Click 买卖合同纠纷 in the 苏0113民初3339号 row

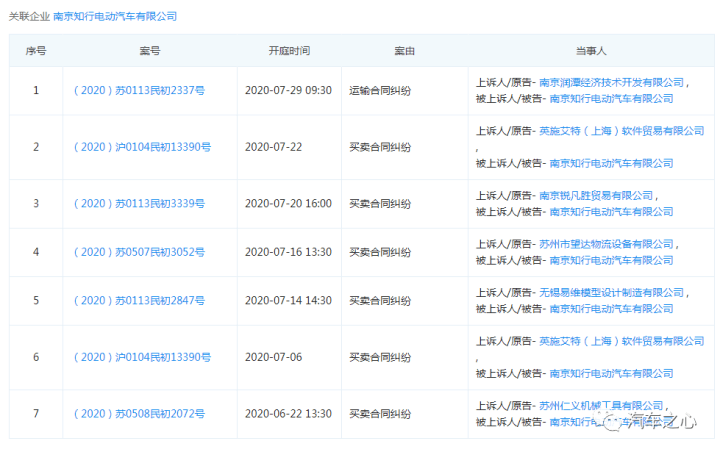click(380, 203)
